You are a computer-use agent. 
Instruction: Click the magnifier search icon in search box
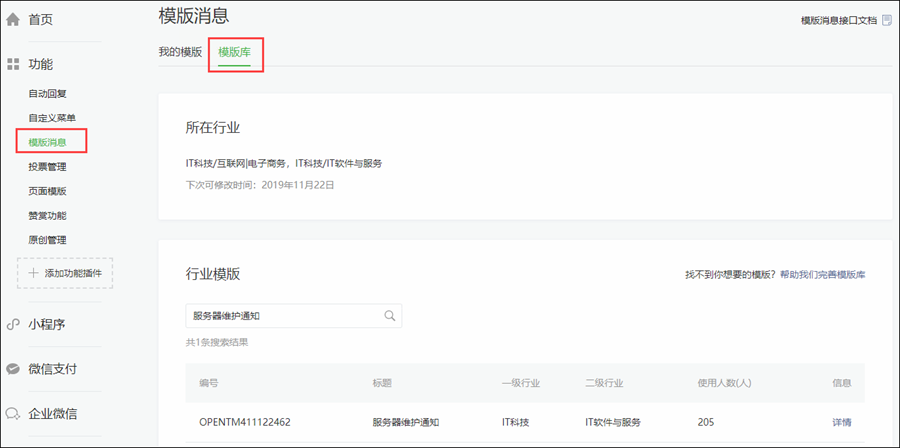390,316
